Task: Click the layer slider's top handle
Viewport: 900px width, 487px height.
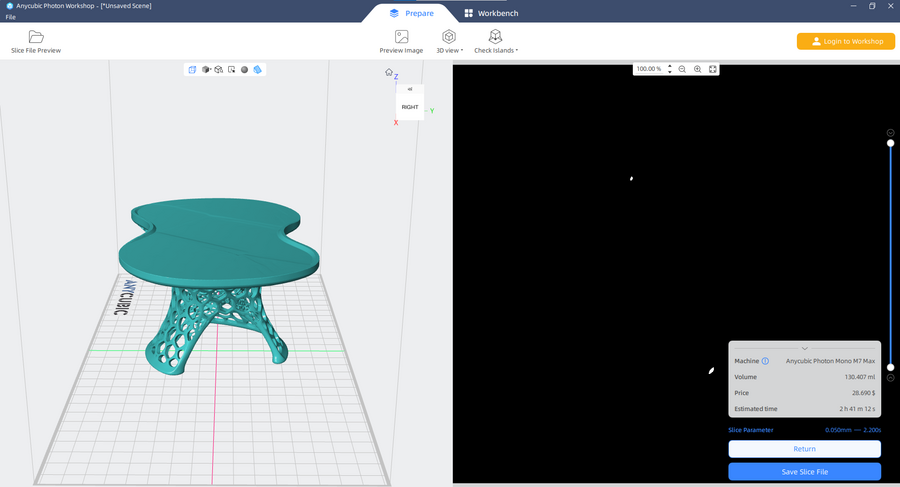Action: [x=891, y=143]
